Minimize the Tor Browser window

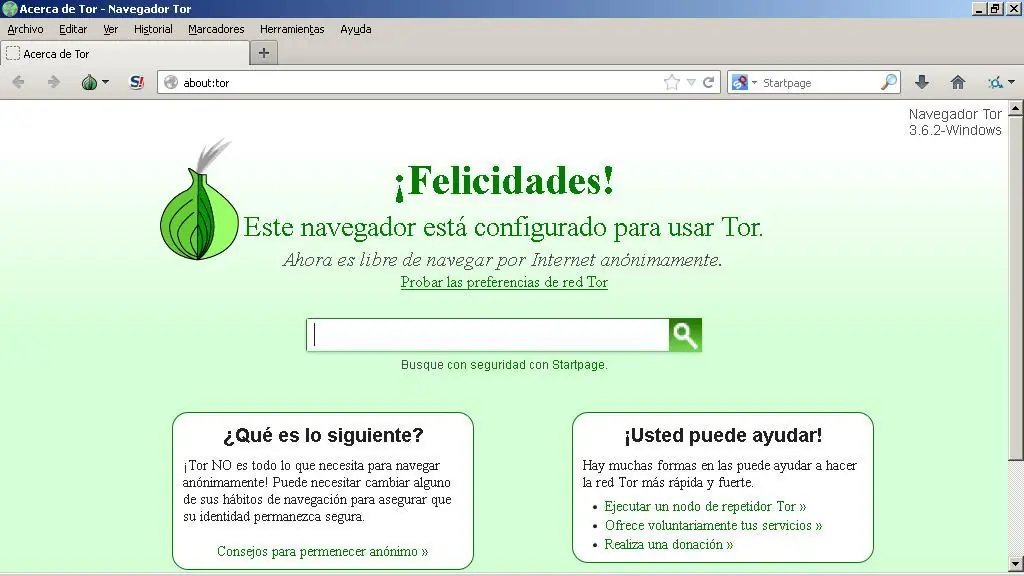point(979,8)
